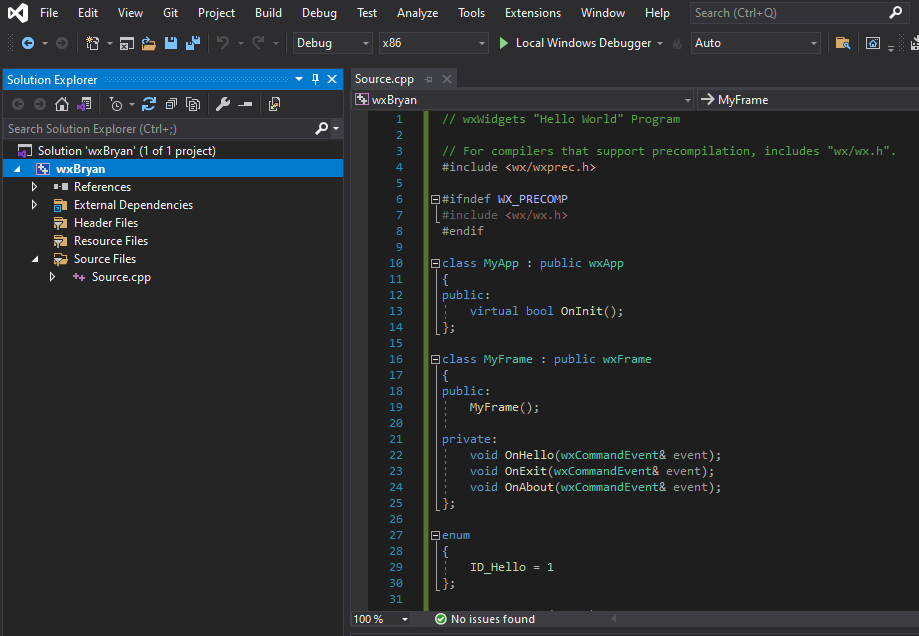Open the Extensions menu
This screenshot has height=636, width=919.
(x=533, y=12)
